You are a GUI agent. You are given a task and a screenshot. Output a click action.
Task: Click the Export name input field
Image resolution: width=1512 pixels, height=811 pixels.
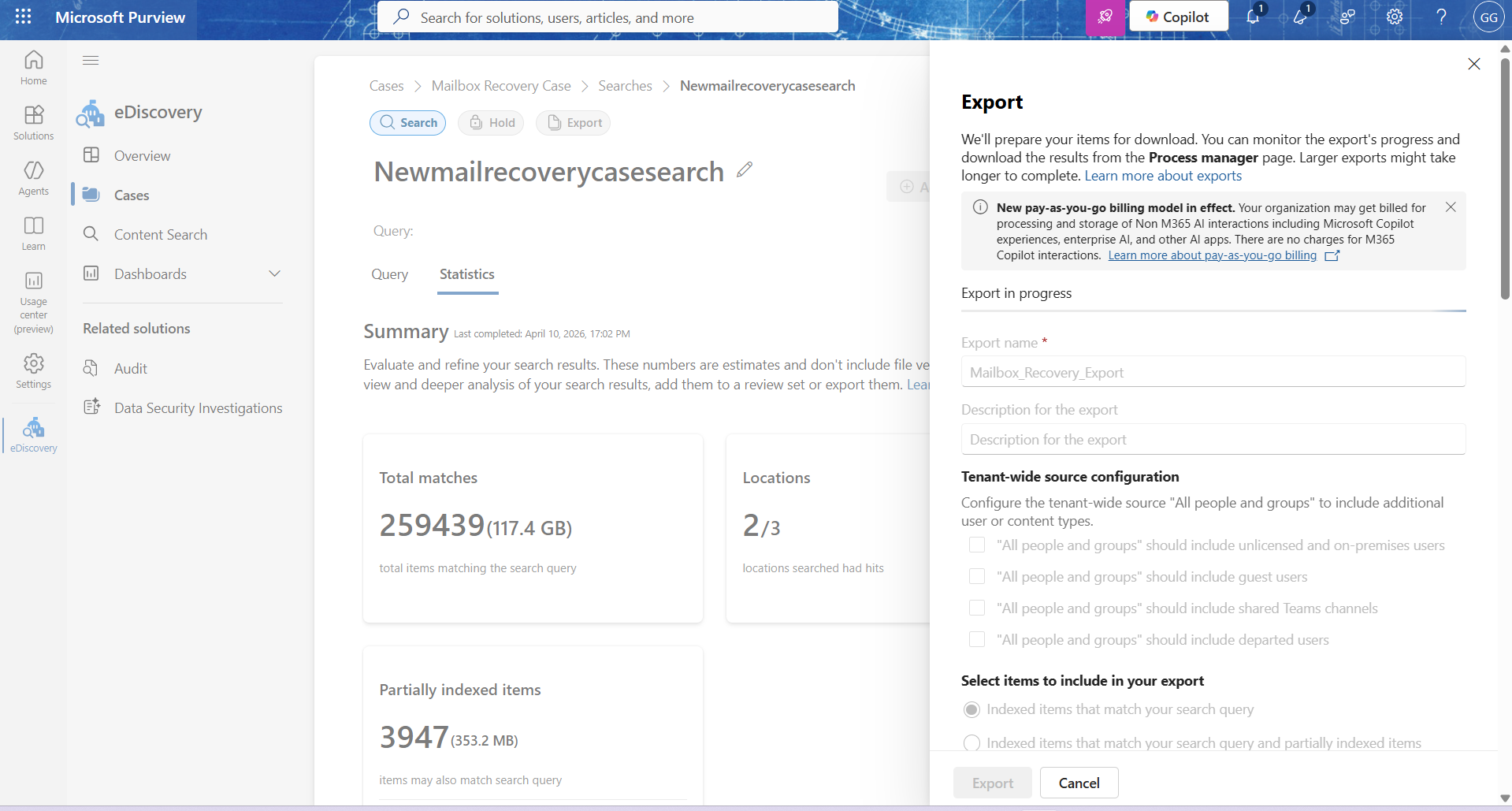1213,372
